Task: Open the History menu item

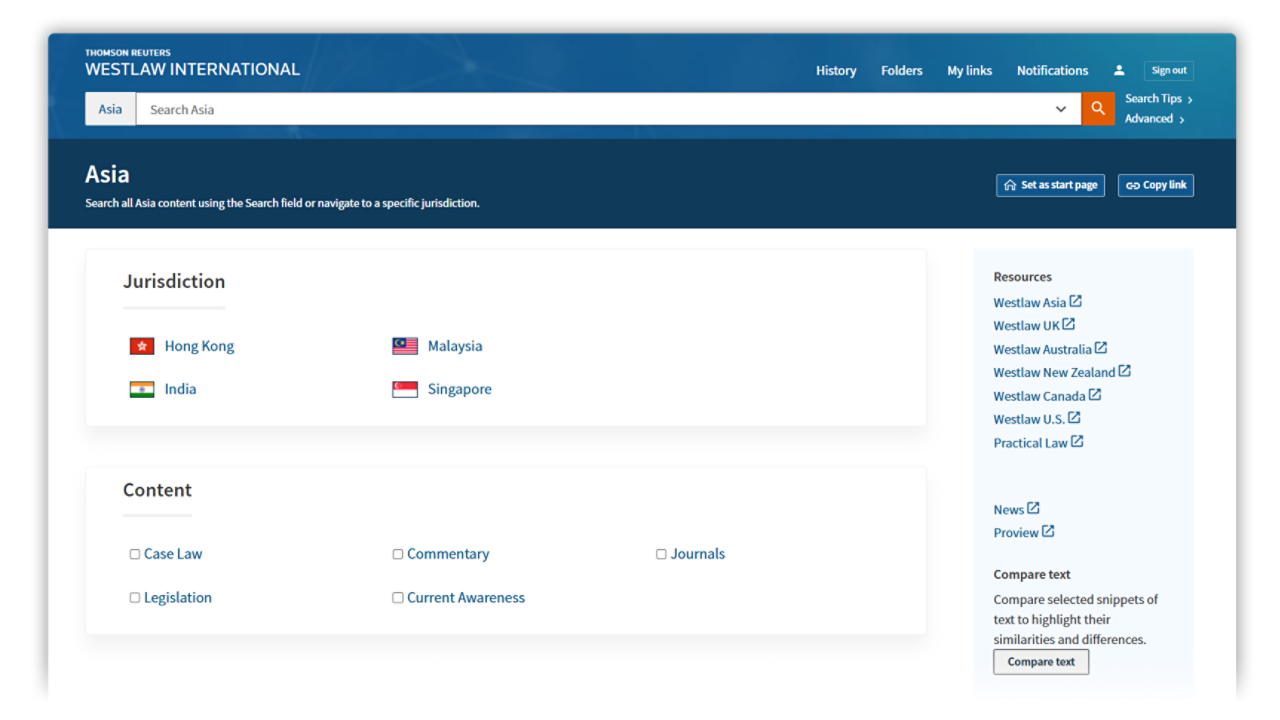Action: 836,70
